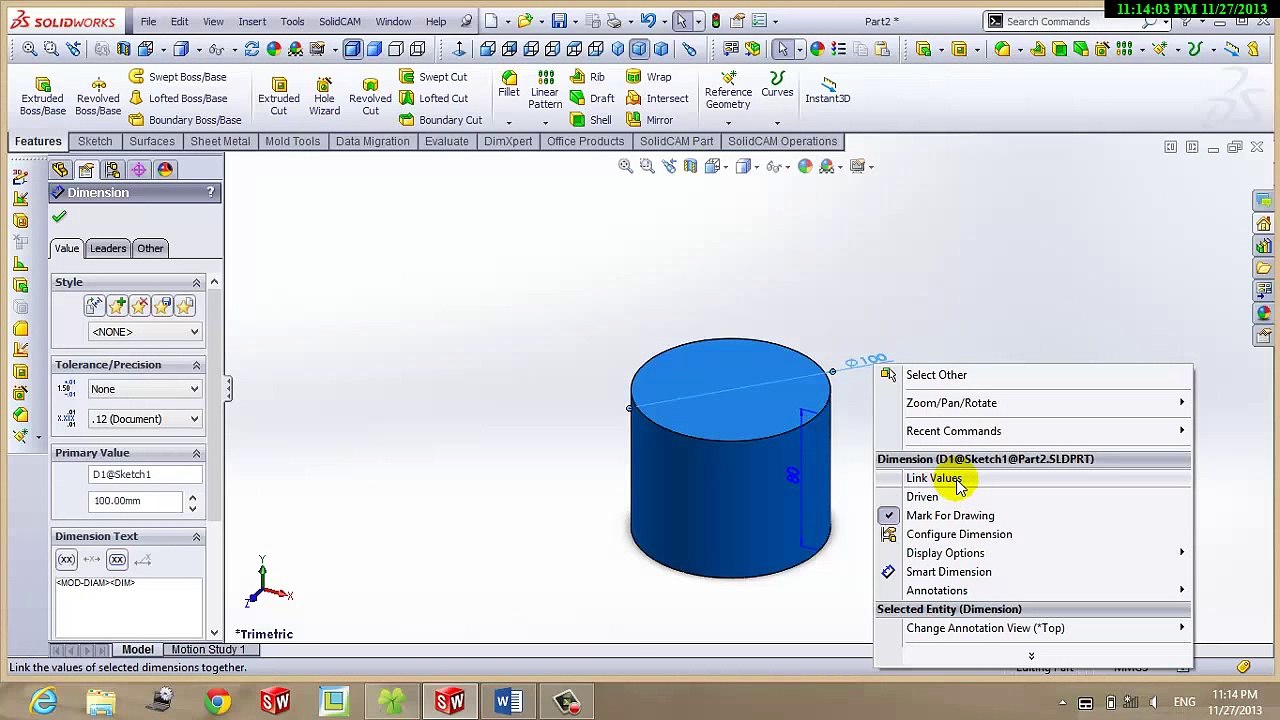Toggle Smart Dimension in context menu
The image size is (1280, 720).
click(x=948, y=572)
